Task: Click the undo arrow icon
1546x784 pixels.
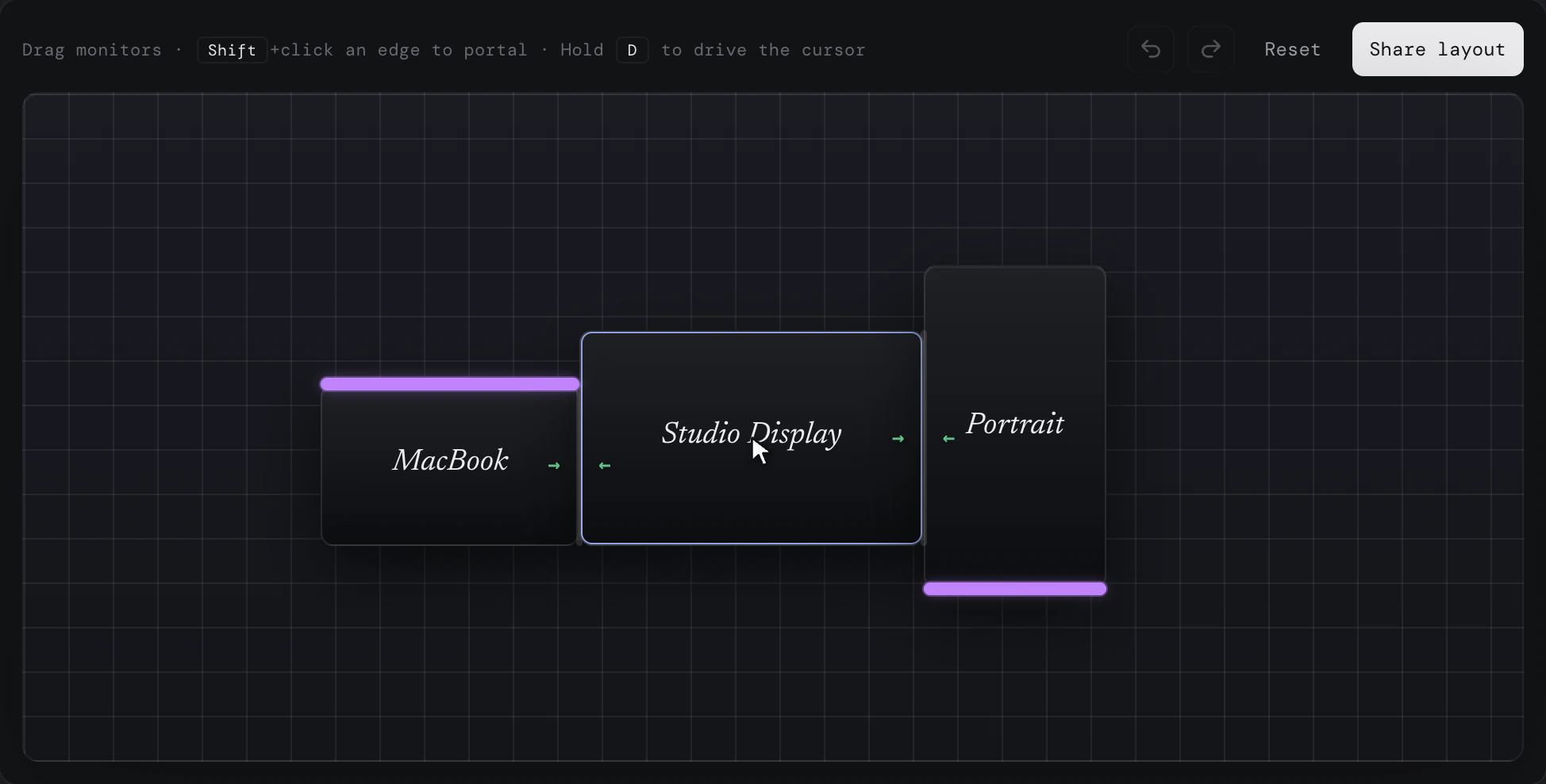Action: (x=1151, y=49)
